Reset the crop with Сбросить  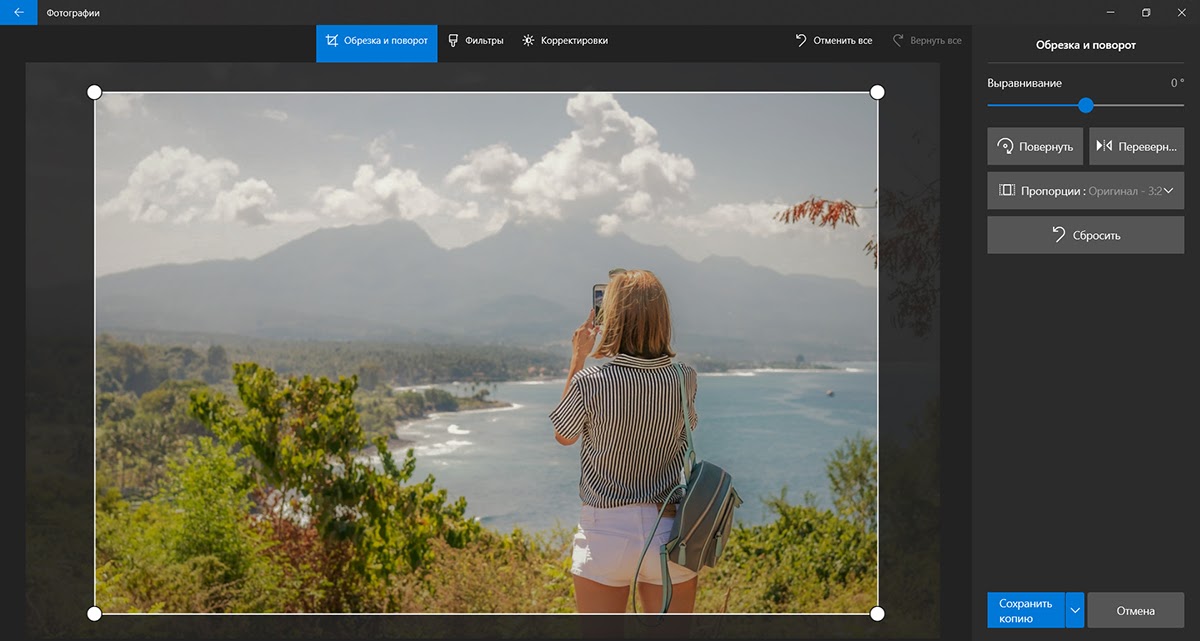[1085, 235]
